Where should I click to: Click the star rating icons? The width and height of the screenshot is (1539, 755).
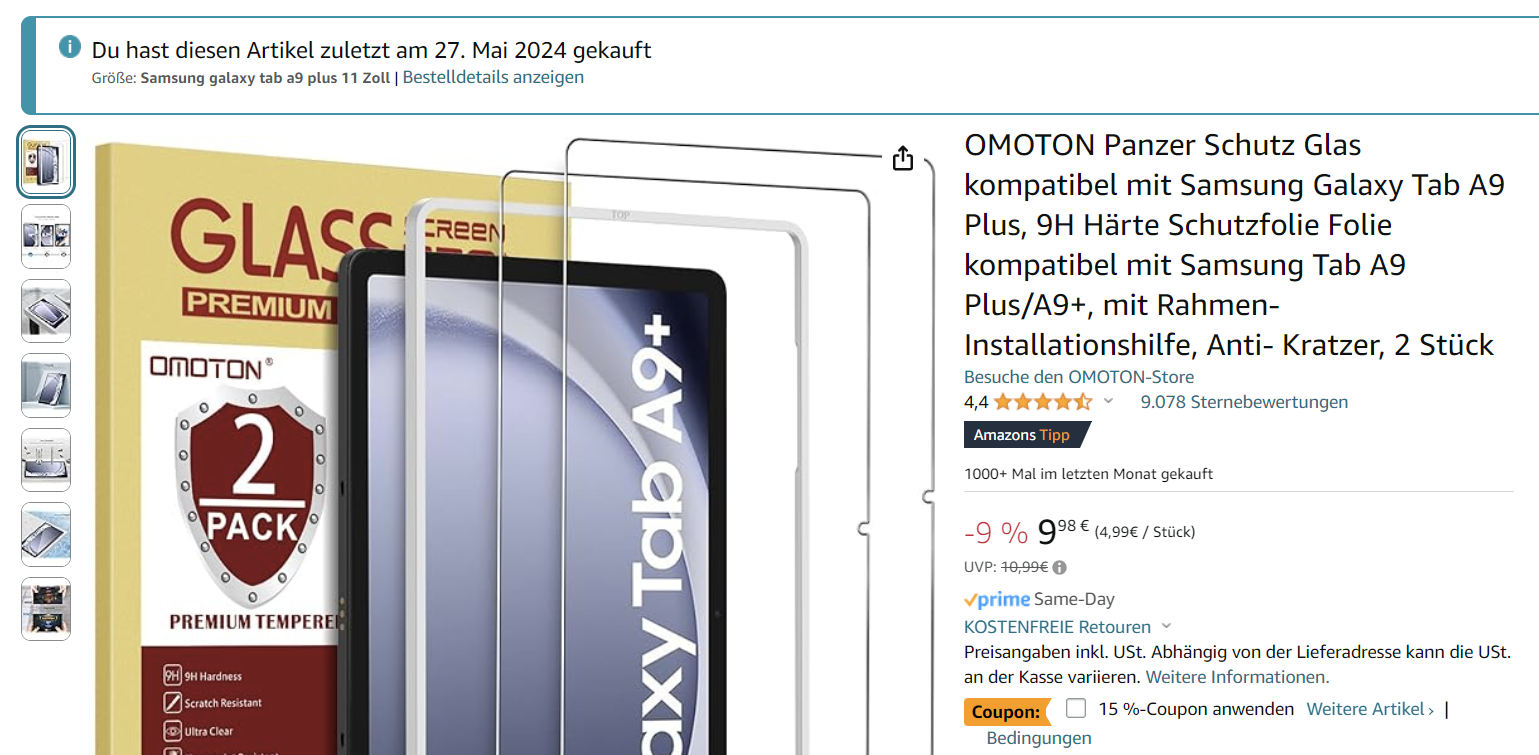(1043, 402)
